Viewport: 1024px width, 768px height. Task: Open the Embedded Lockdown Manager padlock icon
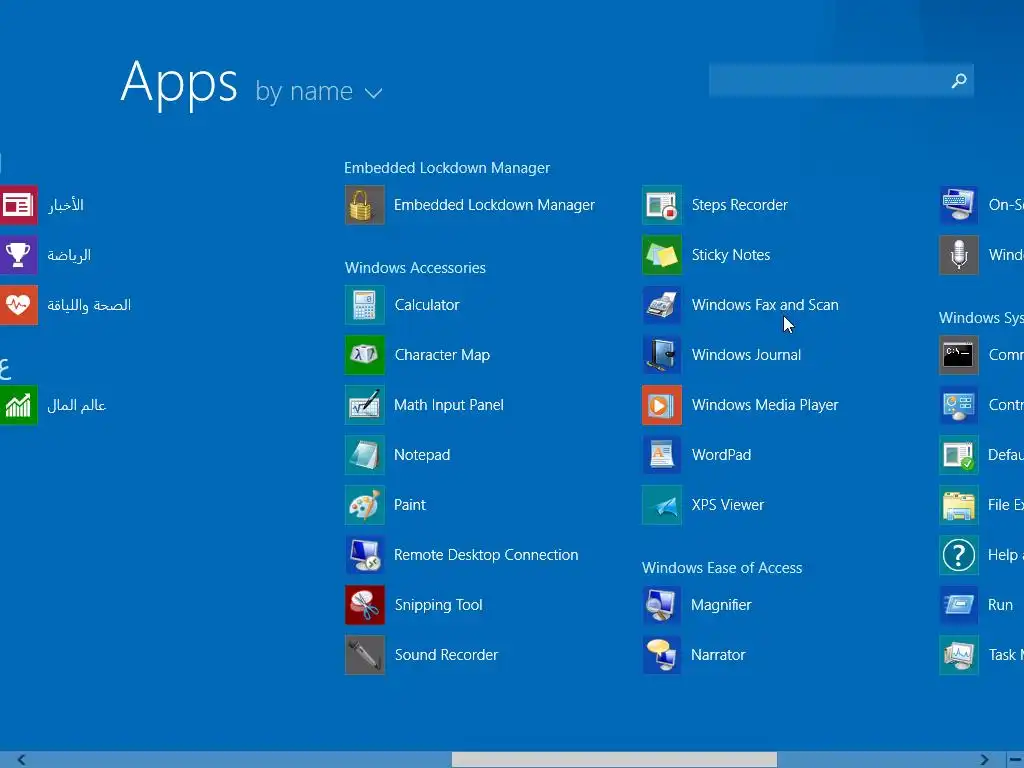click(364, 205)
